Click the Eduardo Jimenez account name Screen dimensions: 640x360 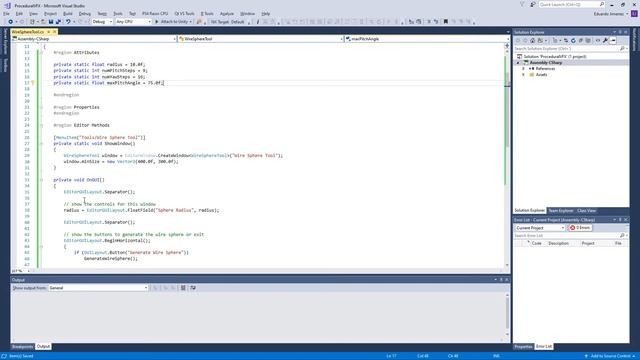coord(610,13)
